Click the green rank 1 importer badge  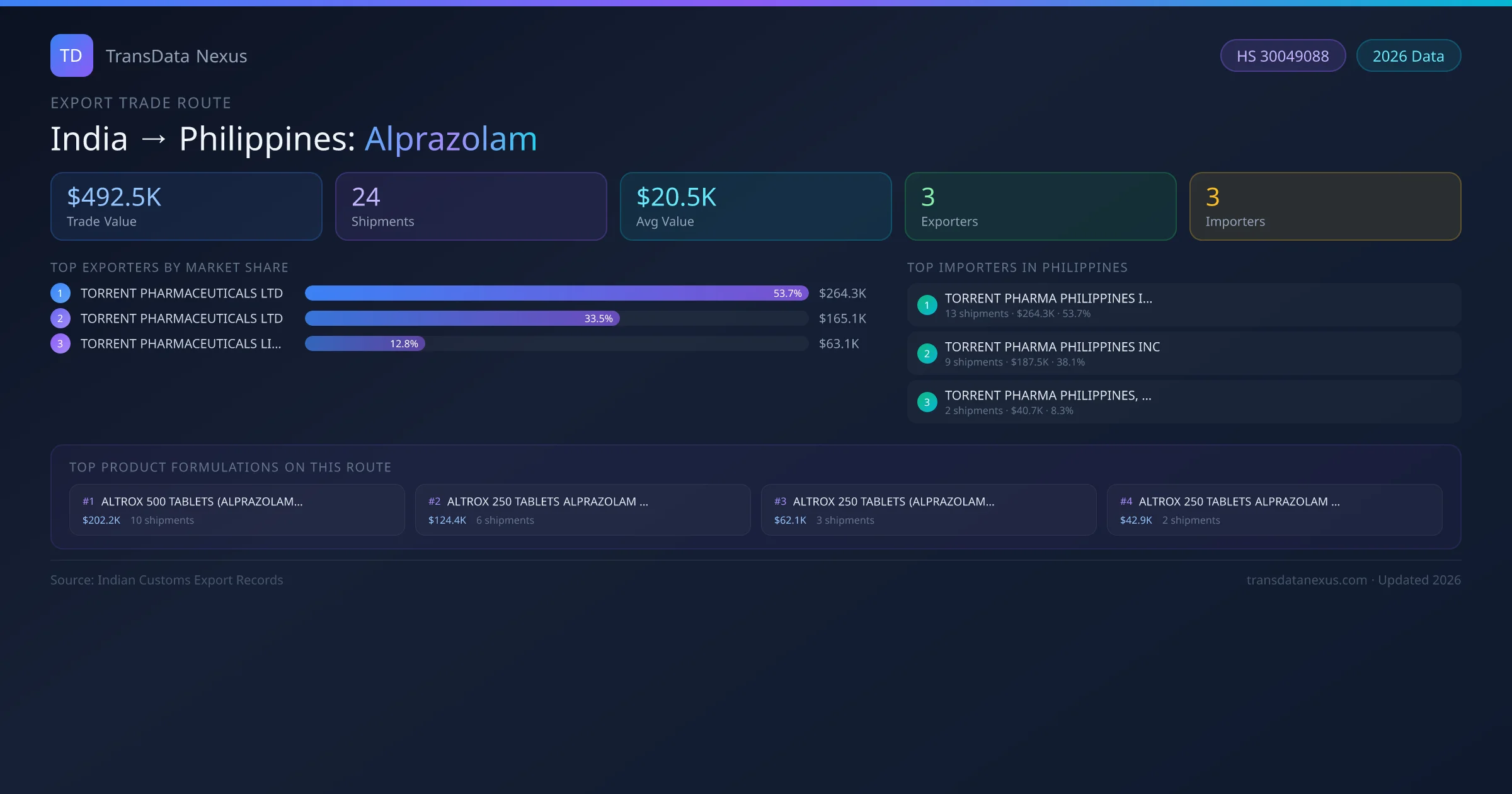coord(927,305)
